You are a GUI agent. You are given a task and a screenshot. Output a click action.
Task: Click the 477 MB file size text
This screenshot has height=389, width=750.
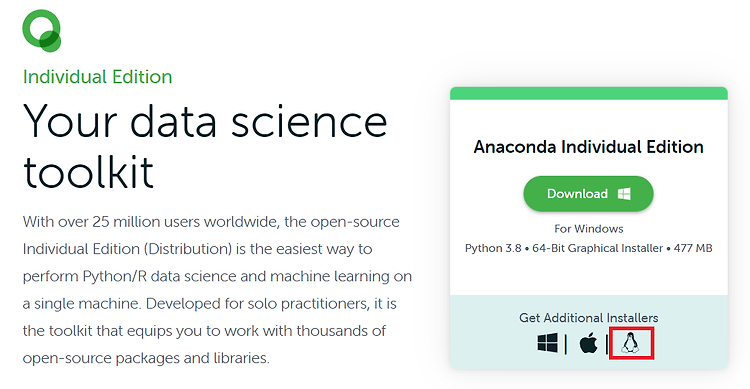(693, 248)
